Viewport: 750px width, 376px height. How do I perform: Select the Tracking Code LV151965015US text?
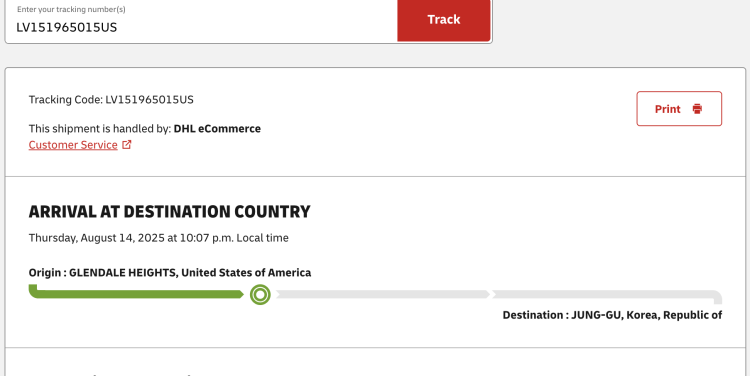tap(111, 100)
